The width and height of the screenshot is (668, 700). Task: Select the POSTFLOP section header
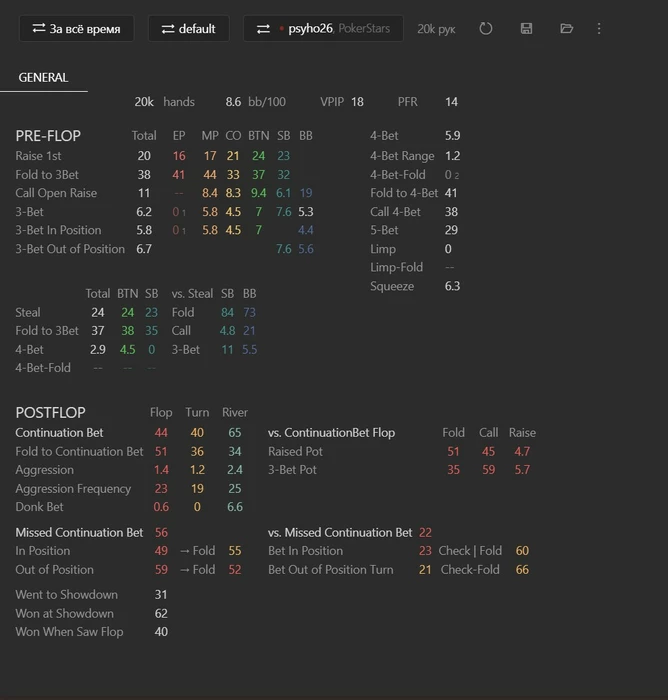(x=50, y=412)
